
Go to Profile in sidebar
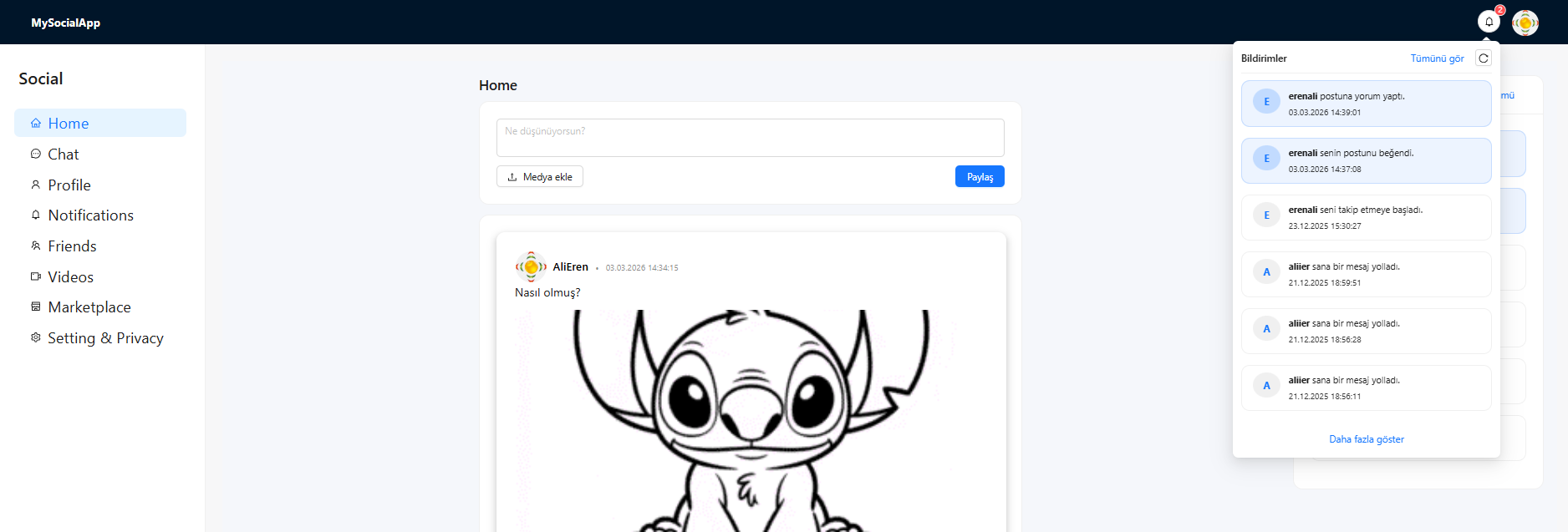[x=100, y=185]
